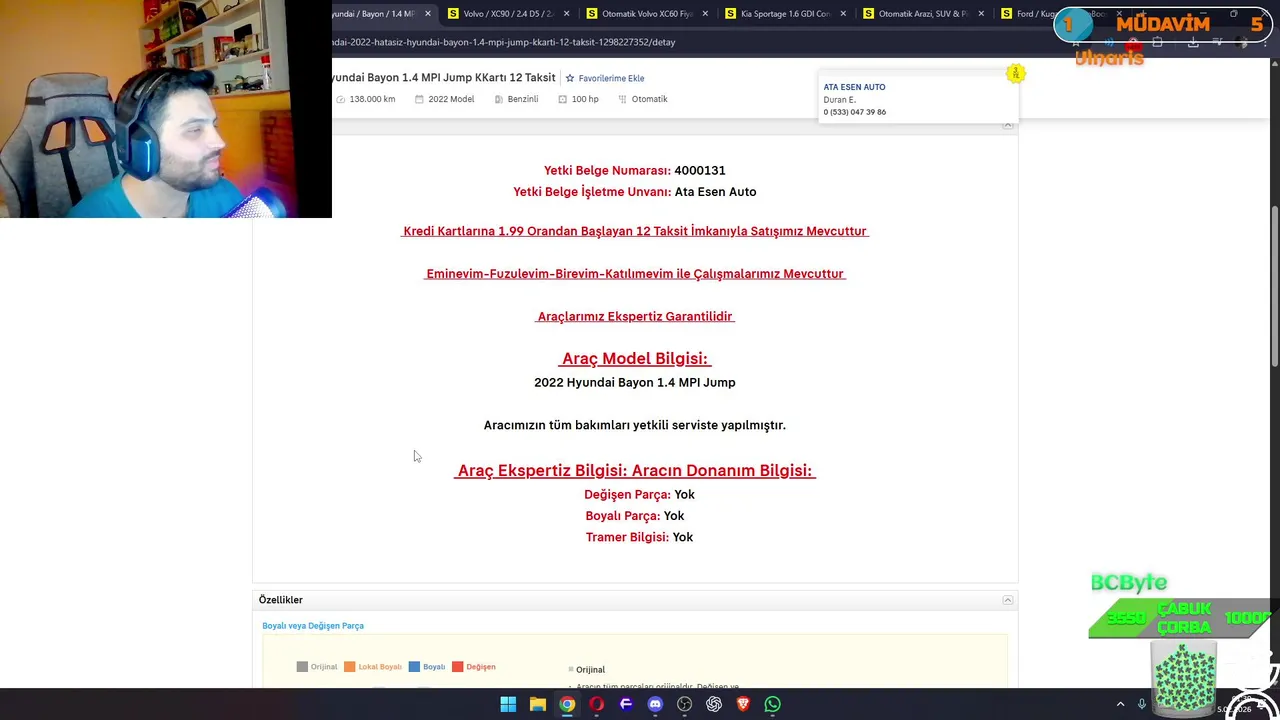Open ChatGPT from the taskbar
Image resolution: width=1280 pixels, height=720 pixels.
714,704
